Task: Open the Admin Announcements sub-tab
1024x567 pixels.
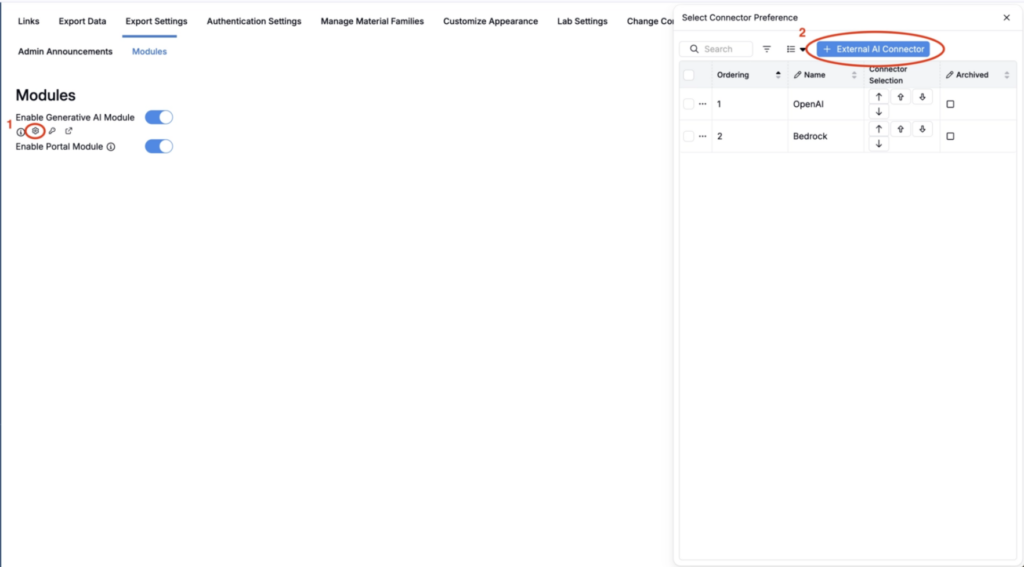Action: click(65, 51)
